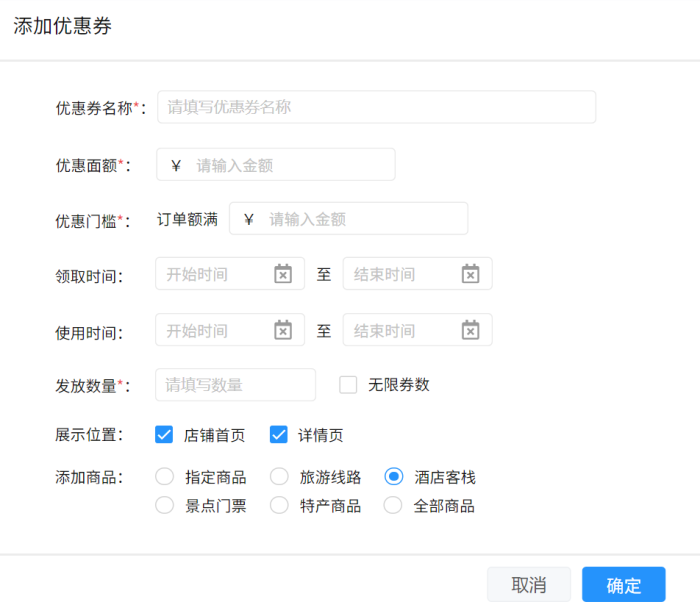Open calendar icon for 使用时间 end time
Viewport: 700px width, 613px height.
(471, 330)
